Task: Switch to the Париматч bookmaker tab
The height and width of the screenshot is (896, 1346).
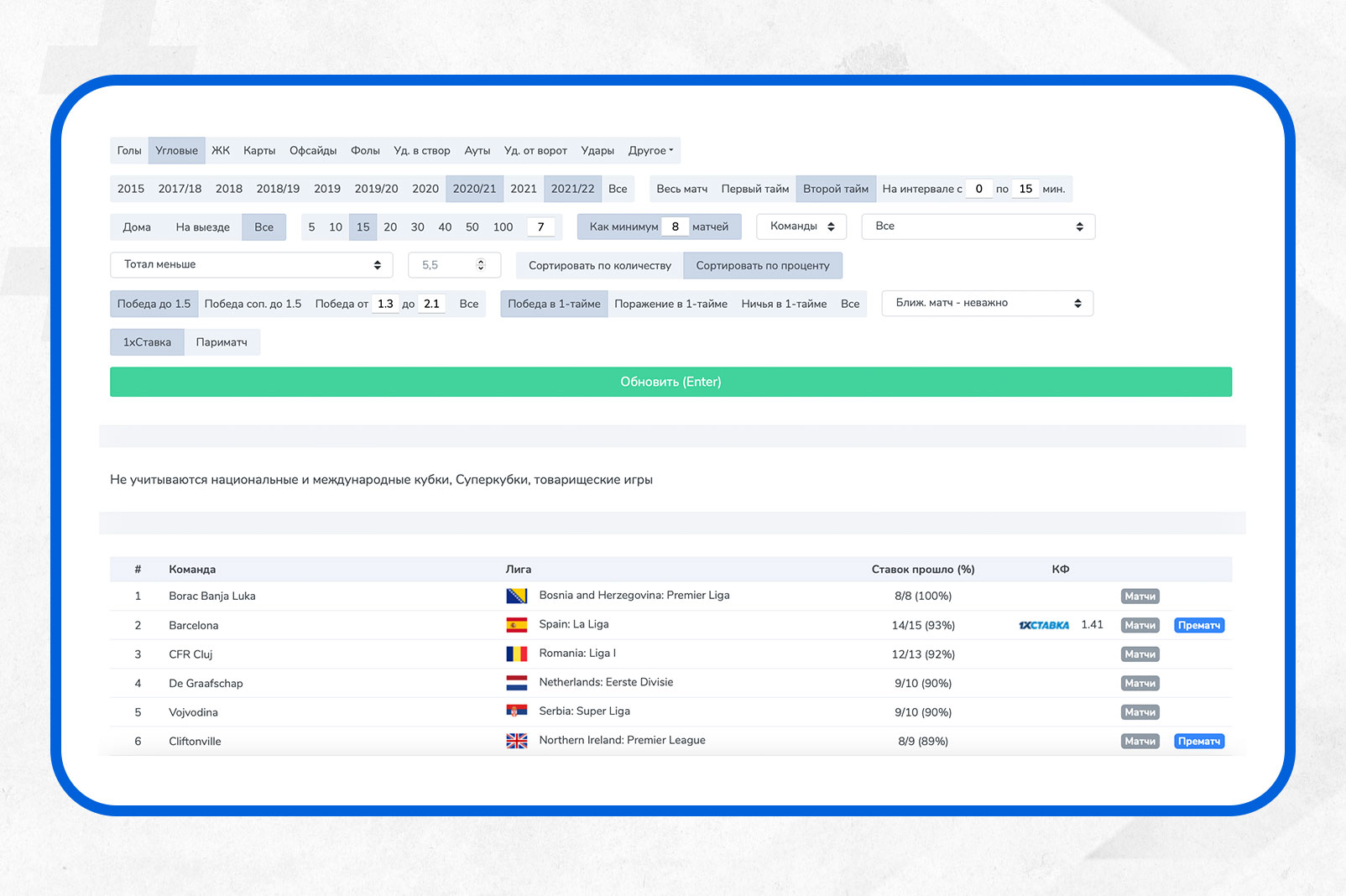Action: pyautogui.click(x=222, y=342)
